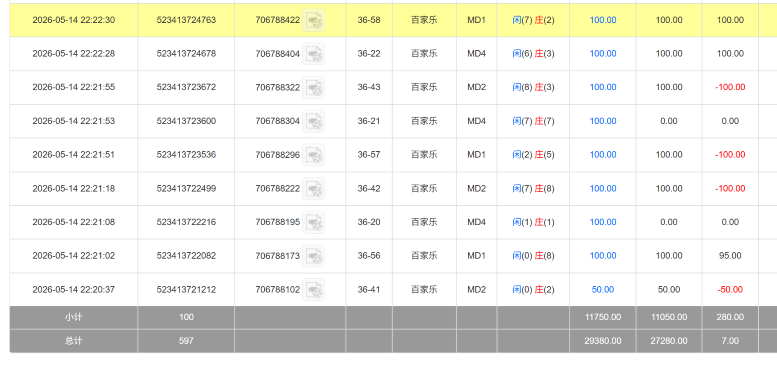Open video replay icon for round 706788195
Viewport: 777px width, 368px height.
(x=314, y=222)
